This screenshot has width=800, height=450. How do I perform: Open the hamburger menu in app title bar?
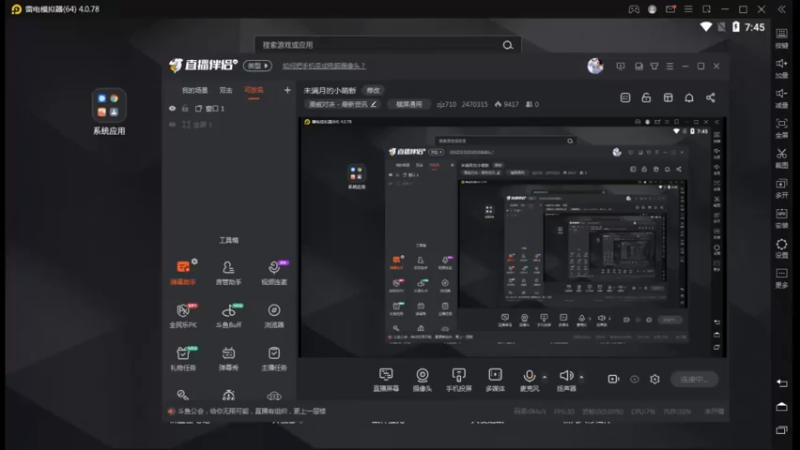pos(670,66)
